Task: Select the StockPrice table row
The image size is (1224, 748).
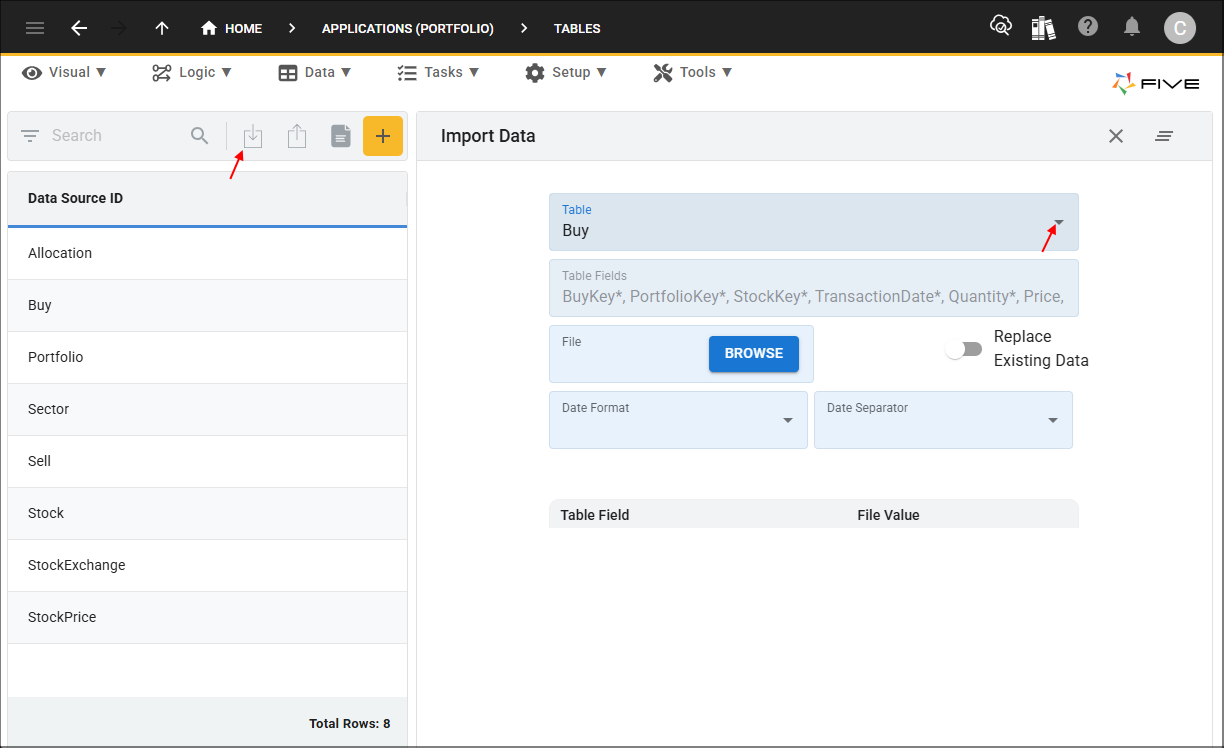Action: (207, 618)
